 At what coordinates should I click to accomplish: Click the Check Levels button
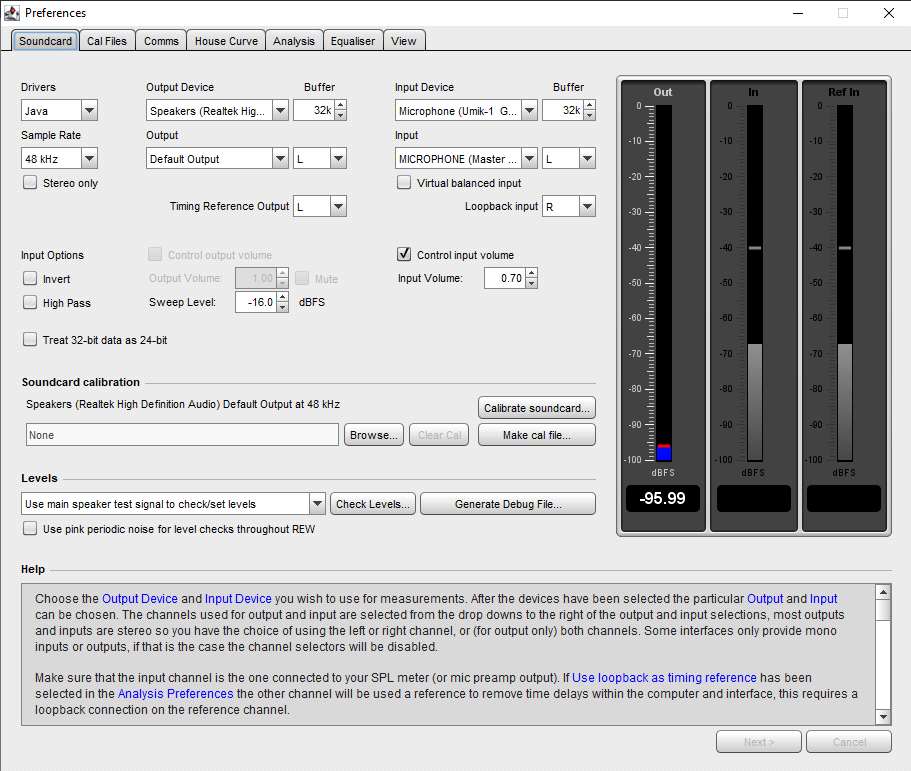point(372,504)
